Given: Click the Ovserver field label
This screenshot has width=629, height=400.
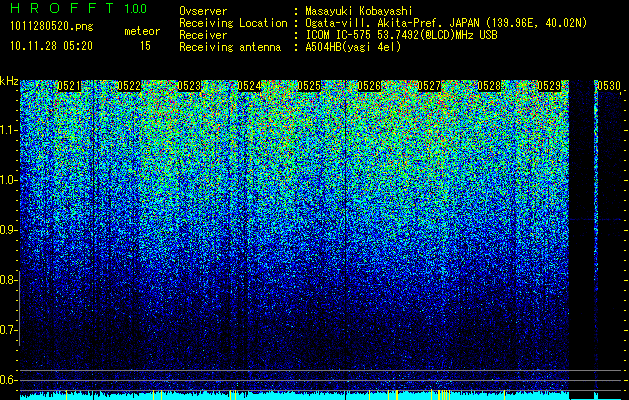Looking at the screenshot, I should [x=203, y=11].
